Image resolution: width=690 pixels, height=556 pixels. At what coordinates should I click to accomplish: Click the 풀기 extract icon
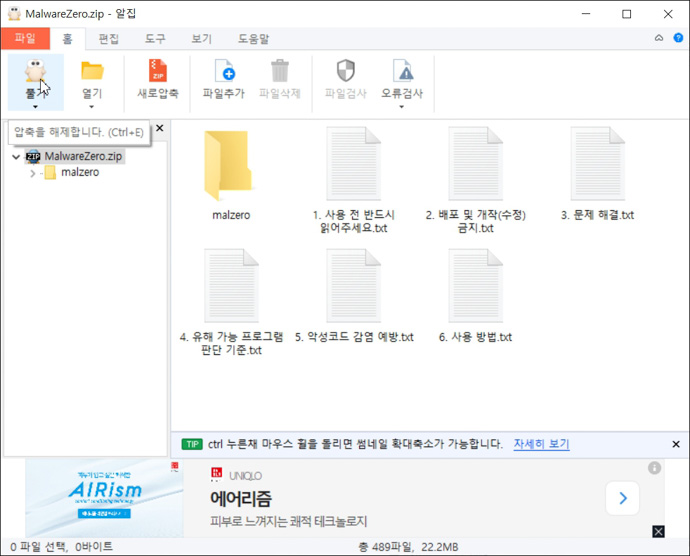(35, 71)
